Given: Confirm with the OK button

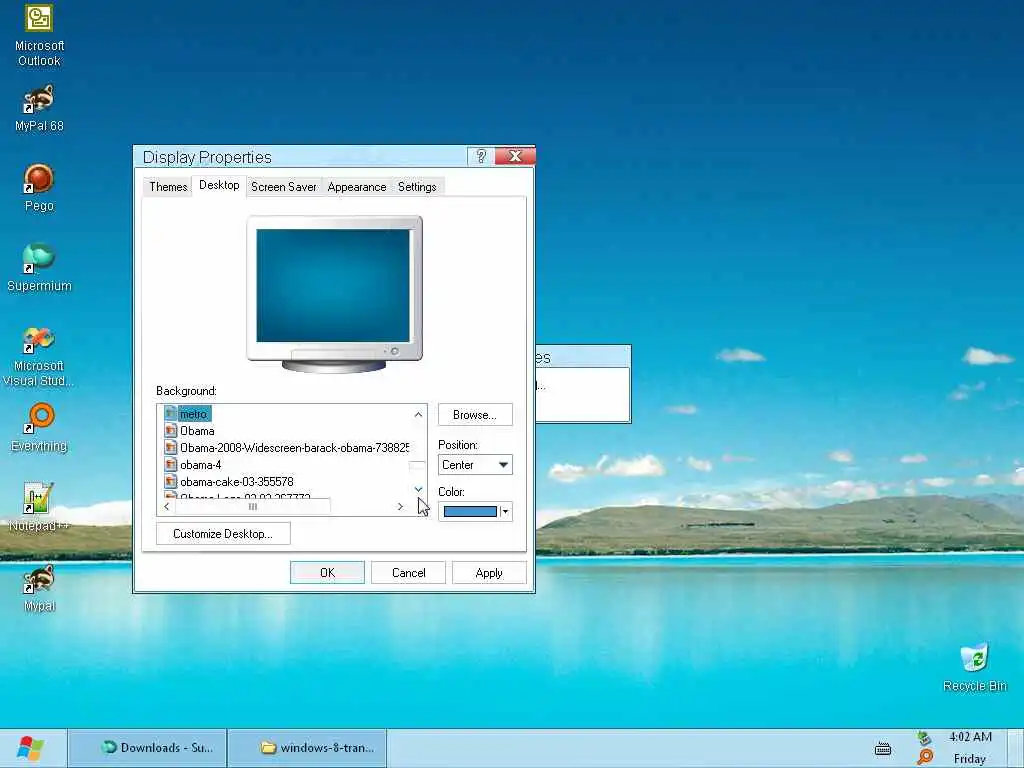Looking at the screenshot, I should coord(327,573).
